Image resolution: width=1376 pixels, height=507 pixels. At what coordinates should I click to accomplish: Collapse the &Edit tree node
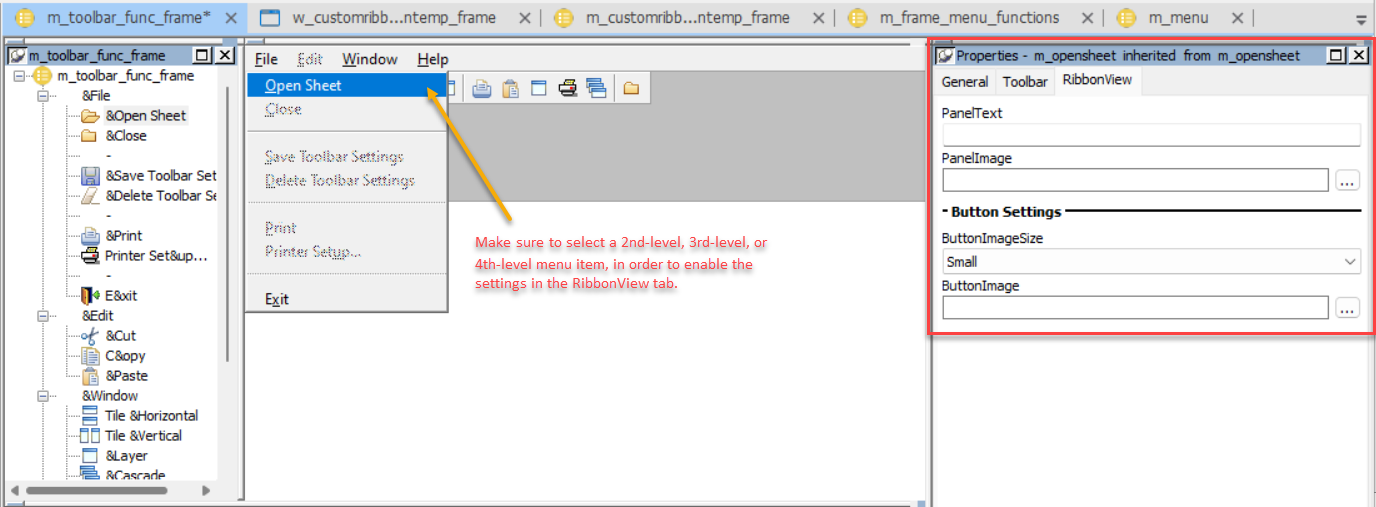[x=44, y=316]
